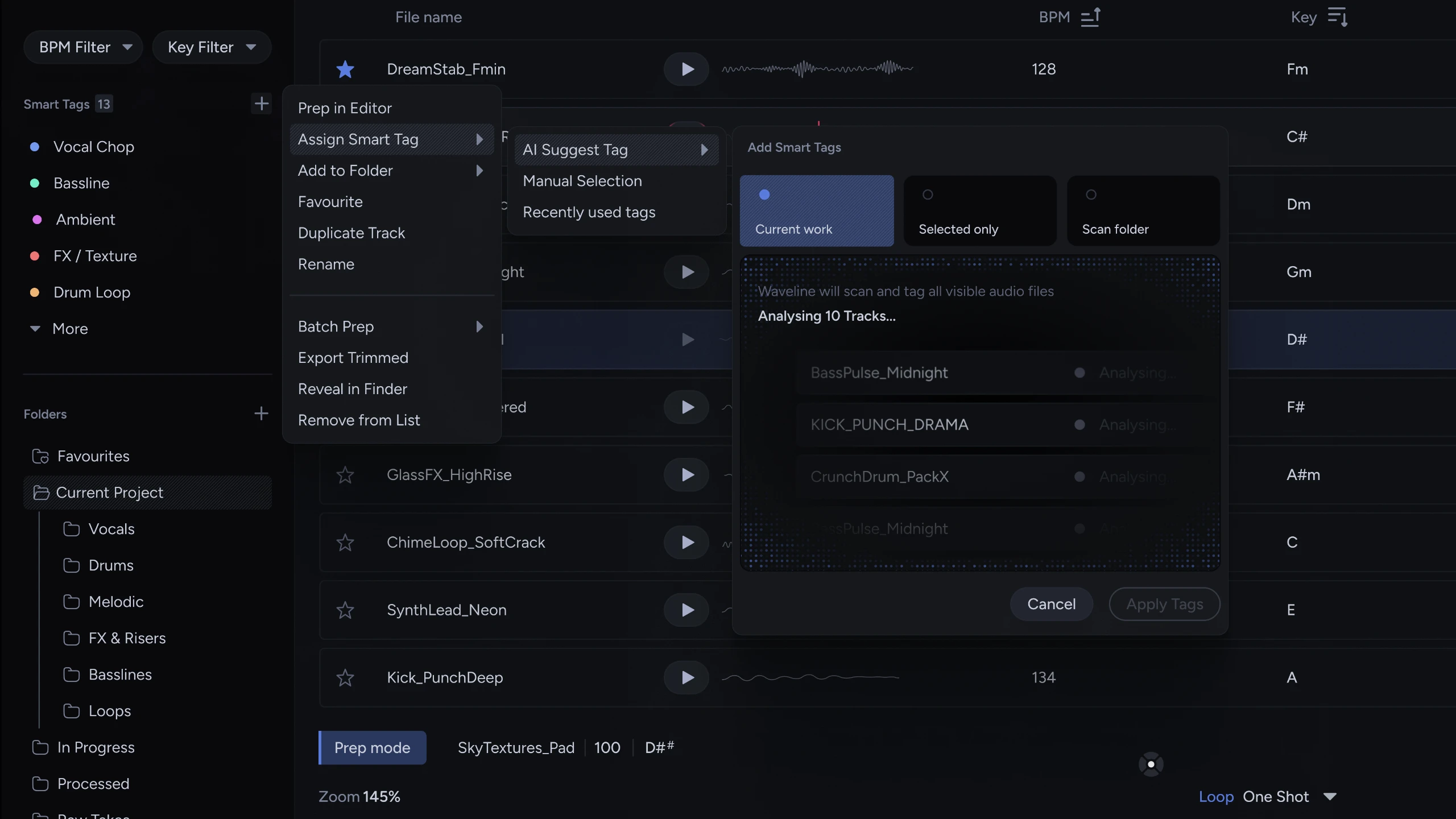Open the Drums subfolder
1456x819 pixels.
[98, 565]
